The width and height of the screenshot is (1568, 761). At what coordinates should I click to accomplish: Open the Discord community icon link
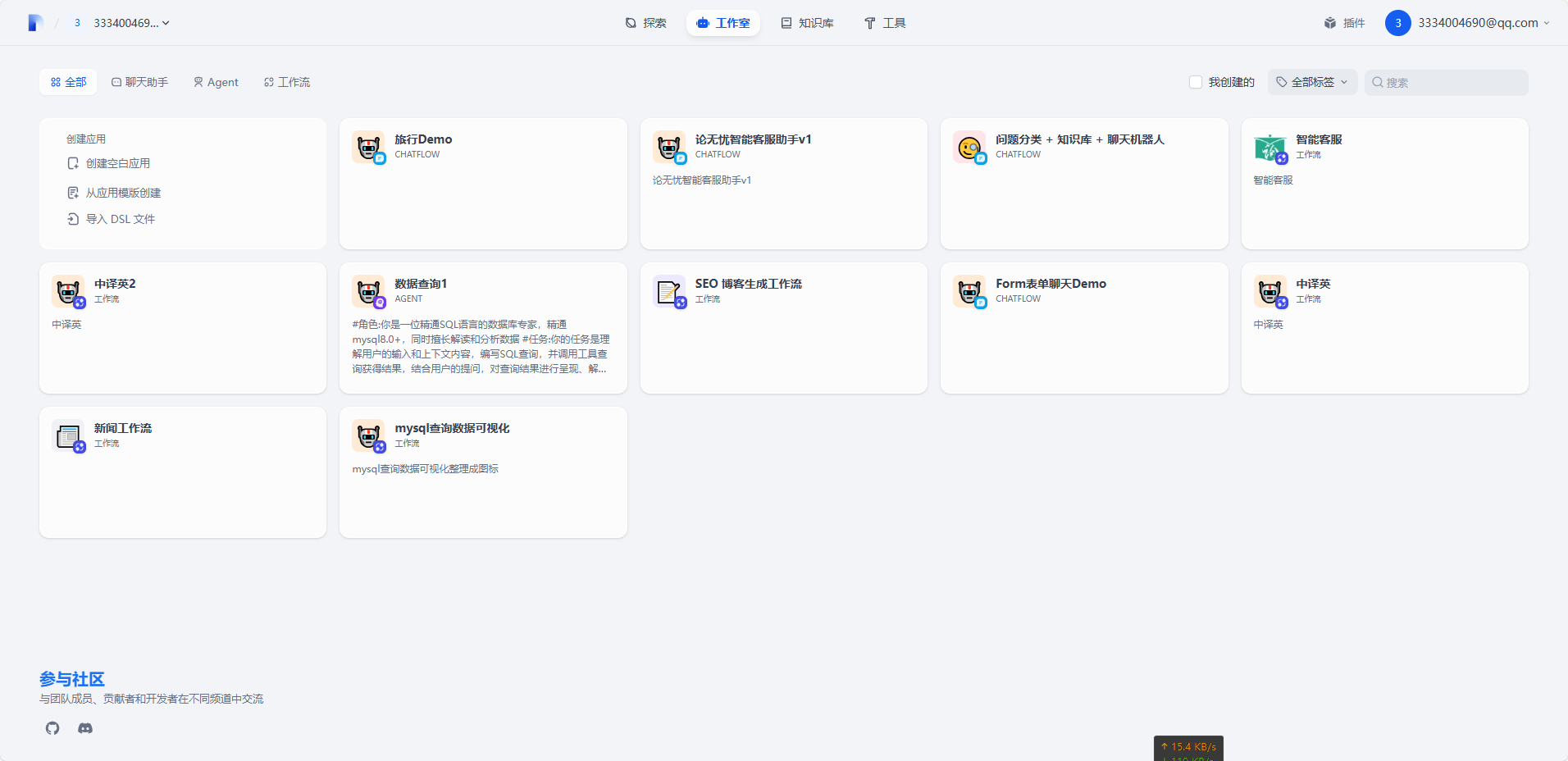point(85,728)
